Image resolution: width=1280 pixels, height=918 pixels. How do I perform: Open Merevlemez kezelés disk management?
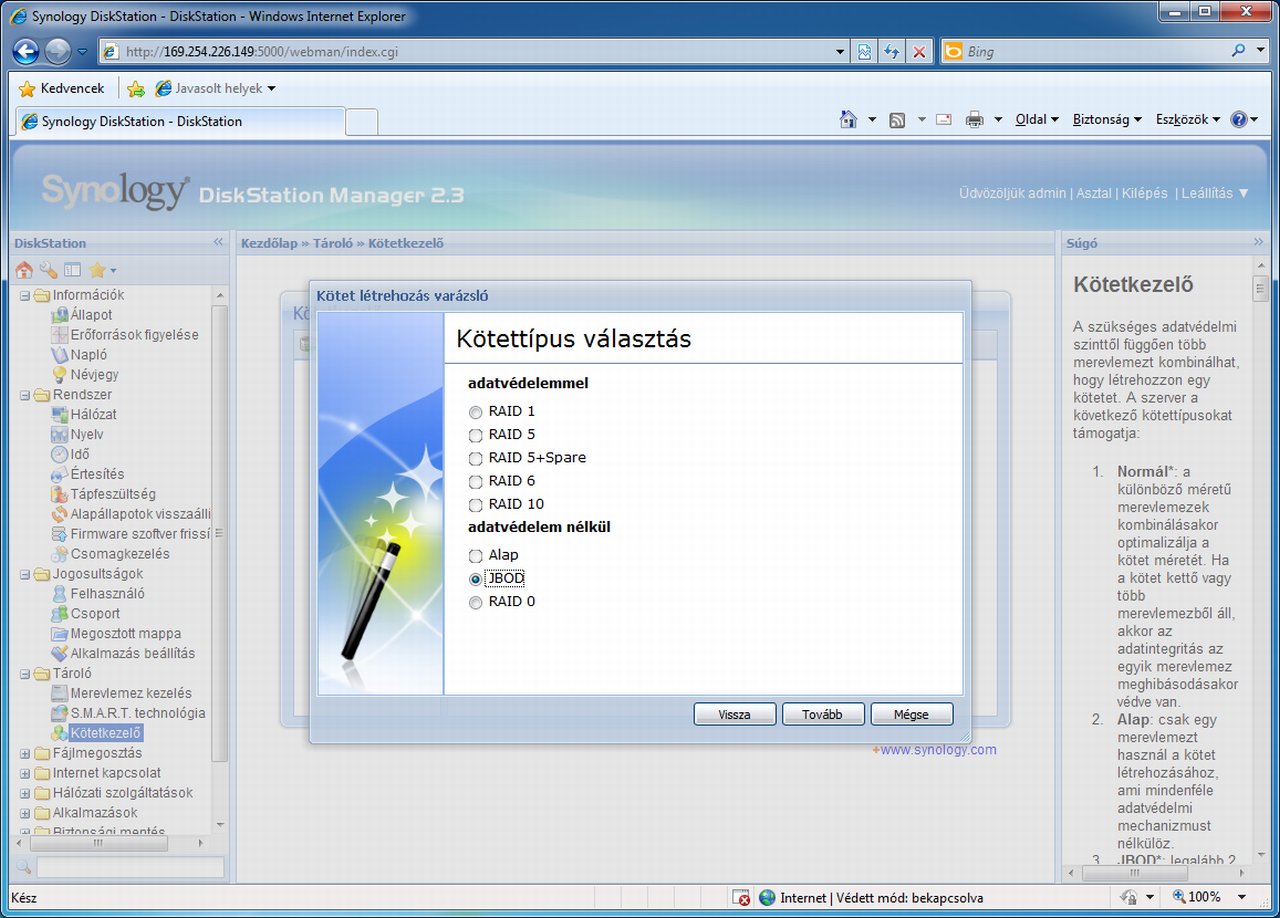(x=130, y=693)
